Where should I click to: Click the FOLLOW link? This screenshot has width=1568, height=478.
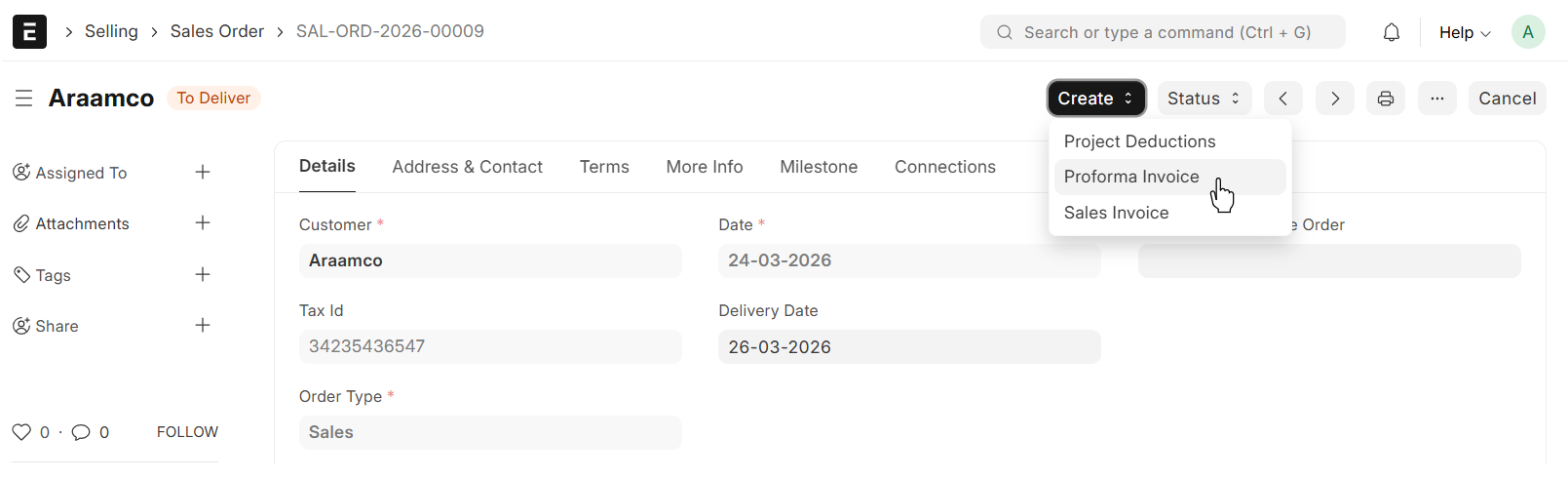point(187,432)
